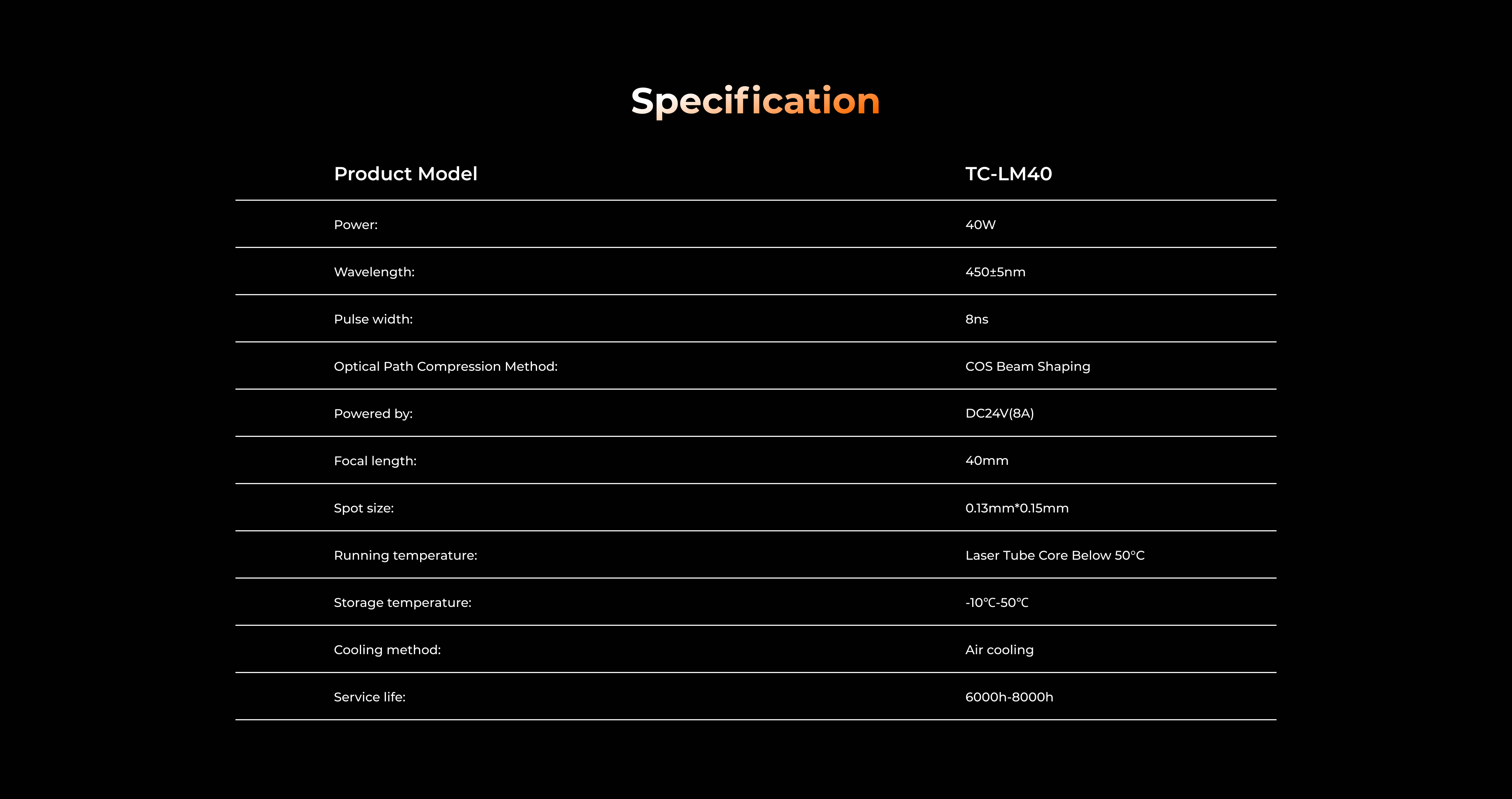This screenshot has width=1512, height=799.
Task: Select the 450±5nm wavelength value
Action: (995, 272)
